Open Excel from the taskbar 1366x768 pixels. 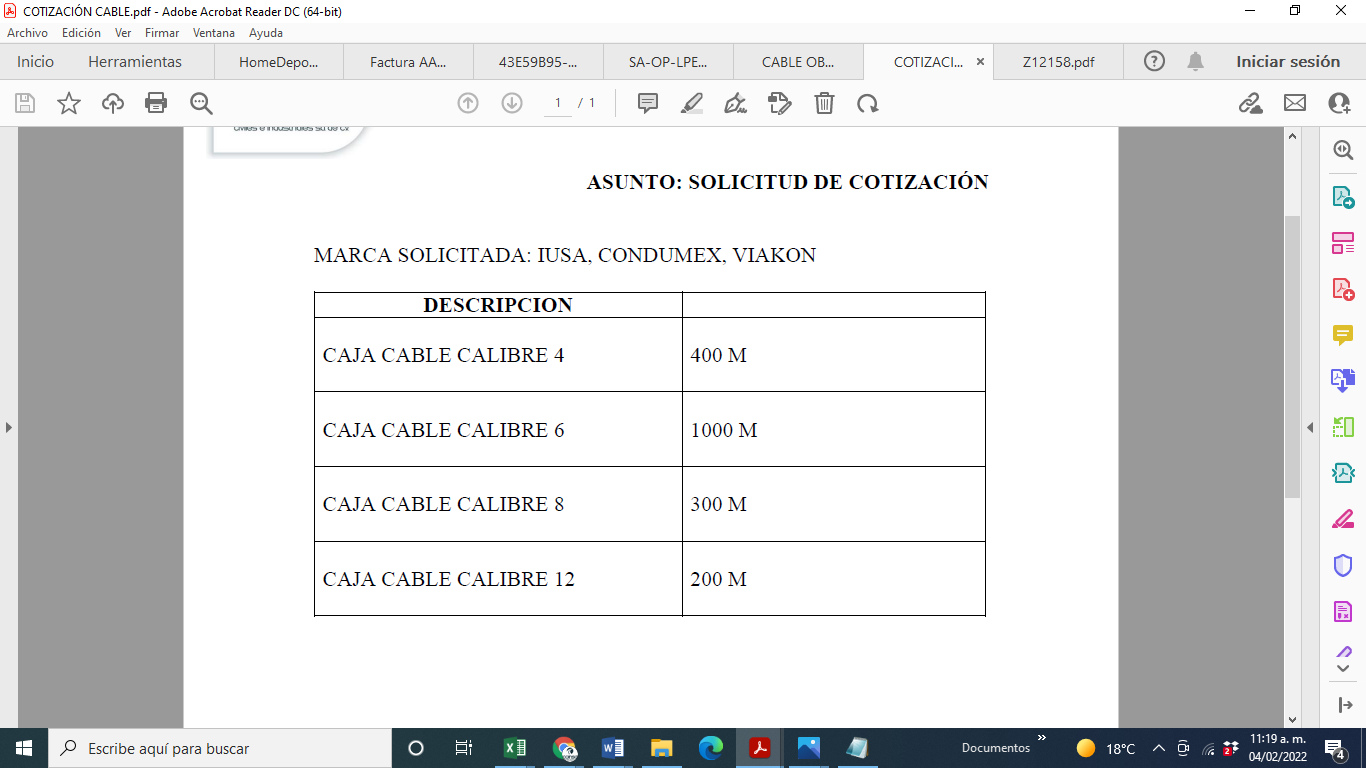pos(514,748)
